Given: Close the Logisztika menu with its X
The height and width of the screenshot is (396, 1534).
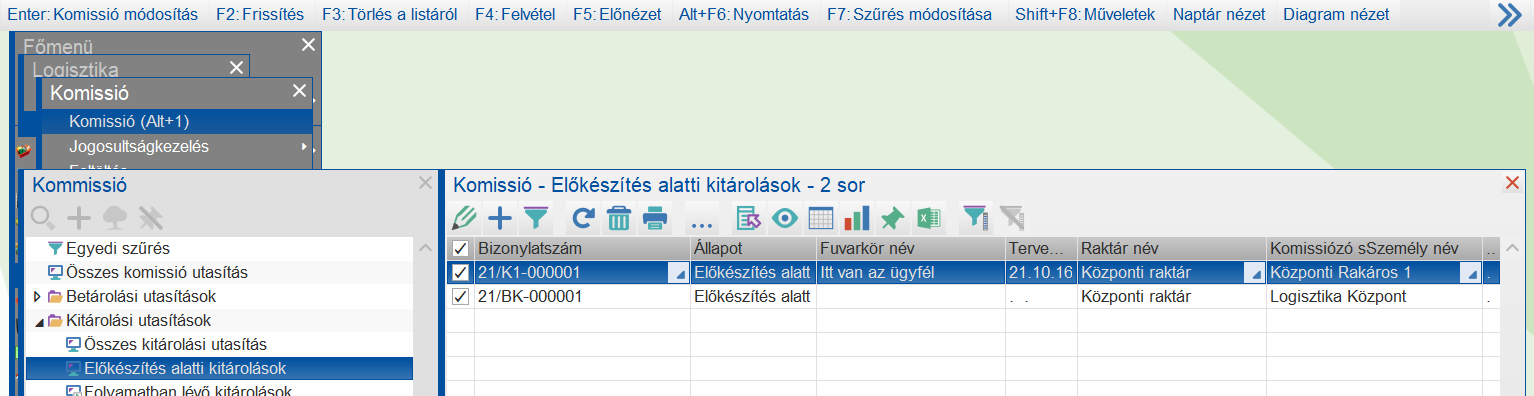Looking at the screenshot, I should coord(236,67).
